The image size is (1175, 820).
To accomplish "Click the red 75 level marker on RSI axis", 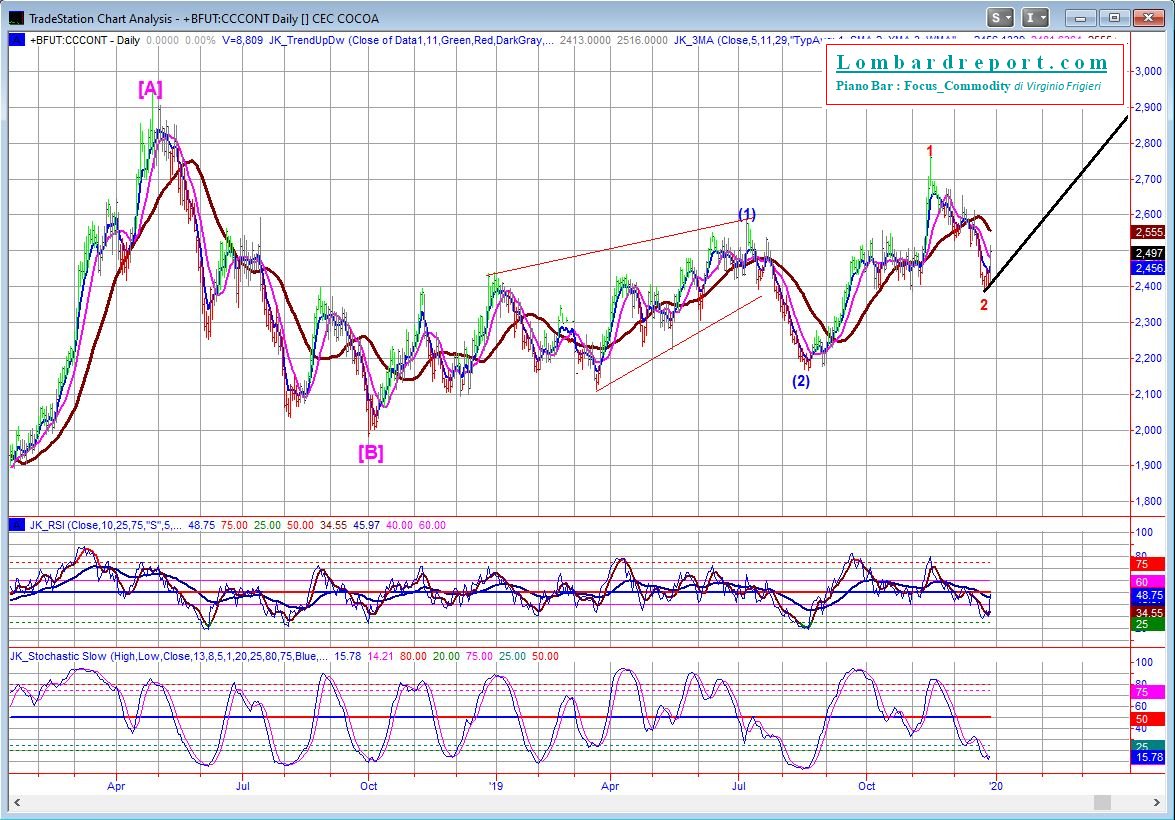I will pyautogui.click(x=1148, y=564).
